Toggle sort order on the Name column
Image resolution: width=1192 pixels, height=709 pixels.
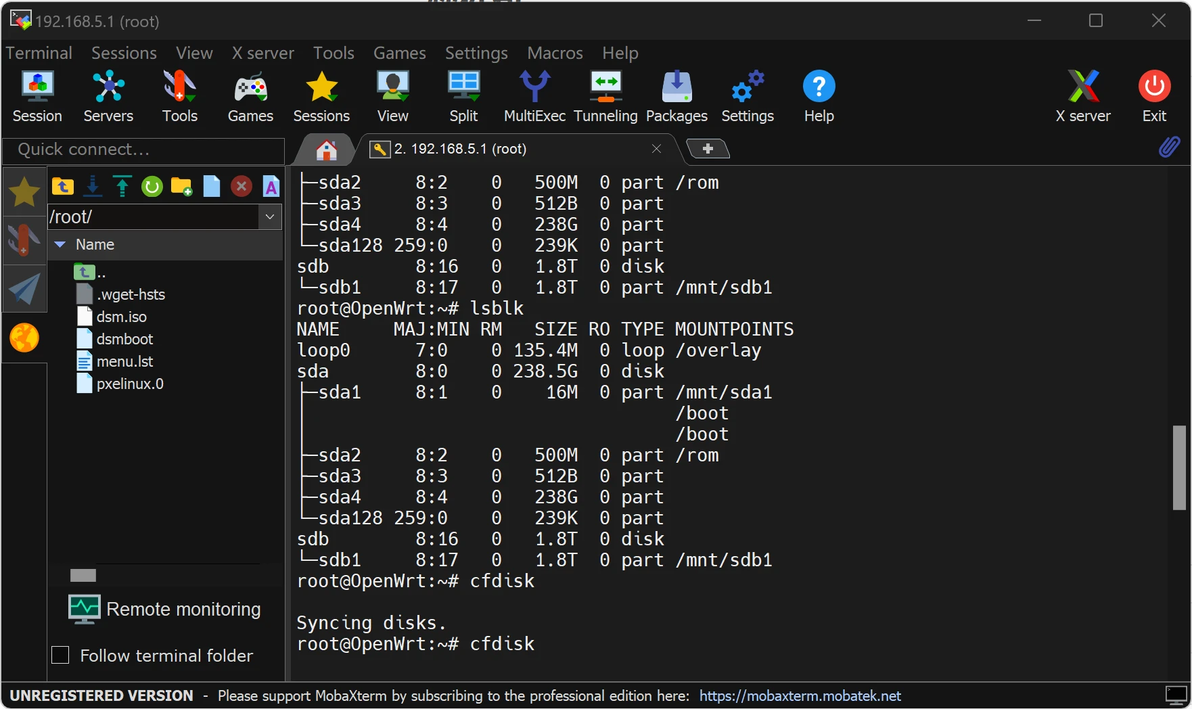[x=95, y=244]
